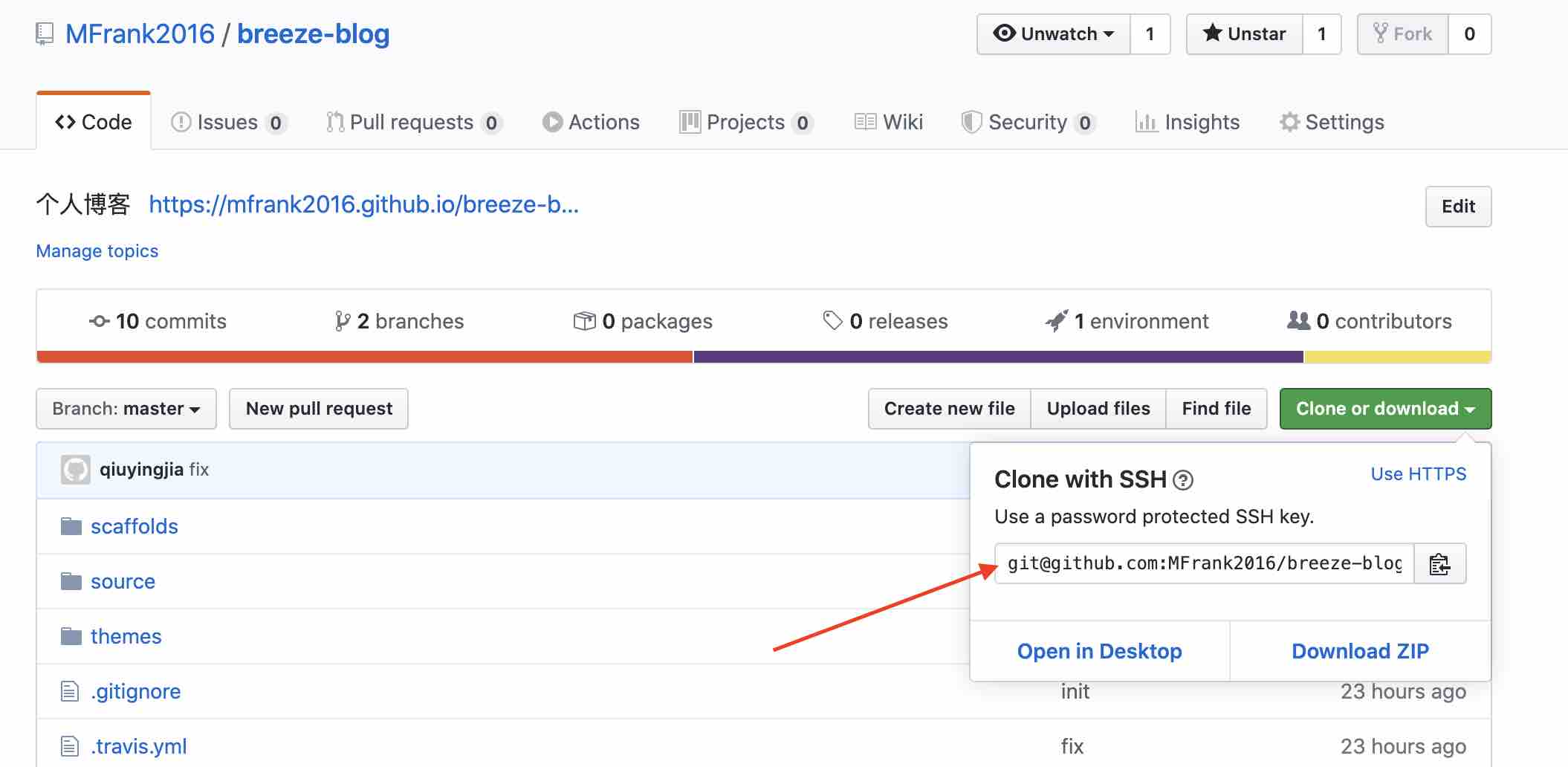The image size is (1568, 767).
Task: Expand the Unwatch notification dropdown
Action: [1054, 34]
